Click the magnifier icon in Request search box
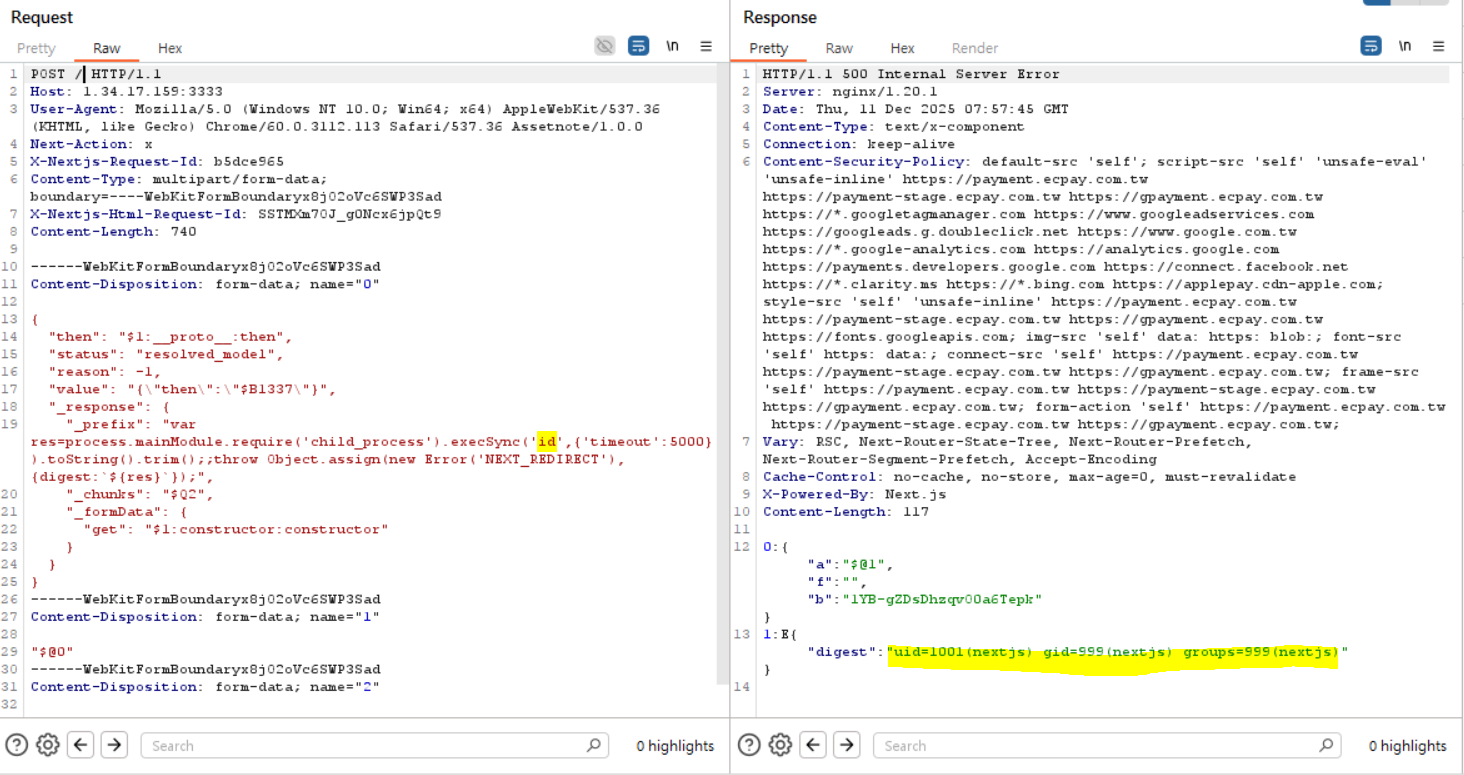 [x=594, y=745]
